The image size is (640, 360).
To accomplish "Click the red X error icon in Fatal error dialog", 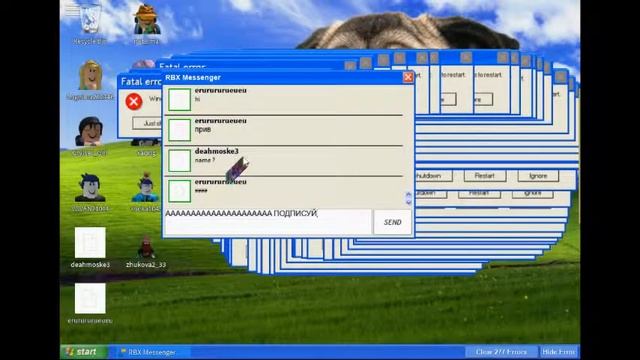I will pos(133,101).
